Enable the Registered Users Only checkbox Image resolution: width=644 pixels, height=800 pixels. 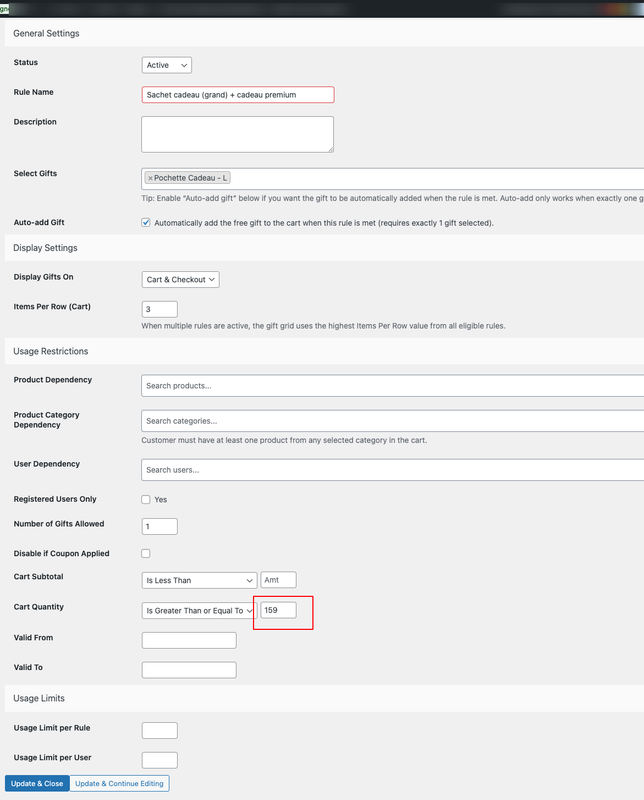[x=146, y=499]
